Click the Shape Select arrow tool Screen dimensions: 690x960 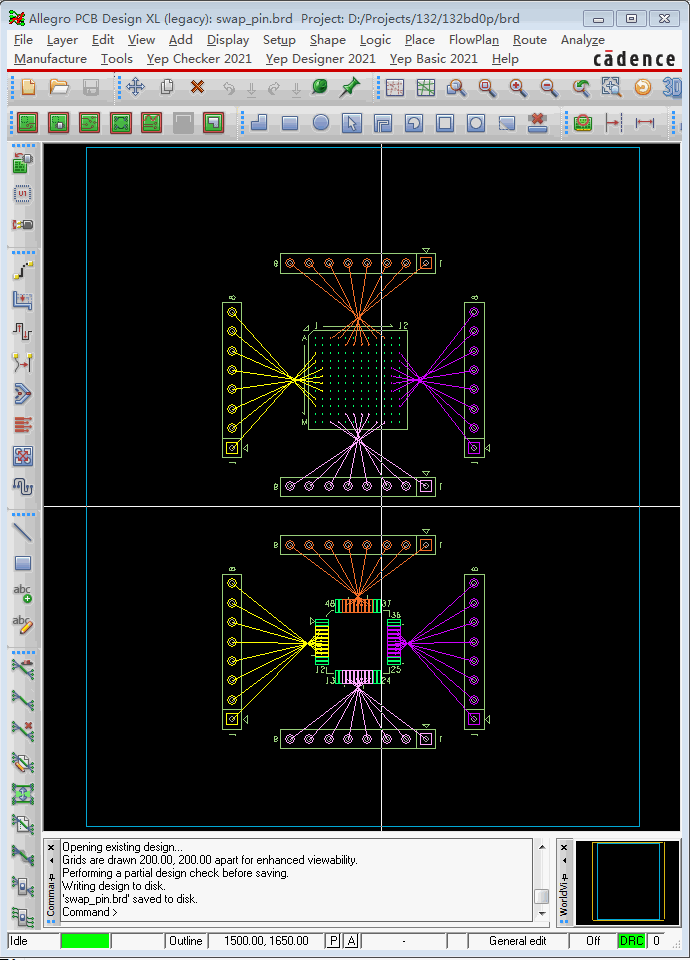(x=351, y=123)
